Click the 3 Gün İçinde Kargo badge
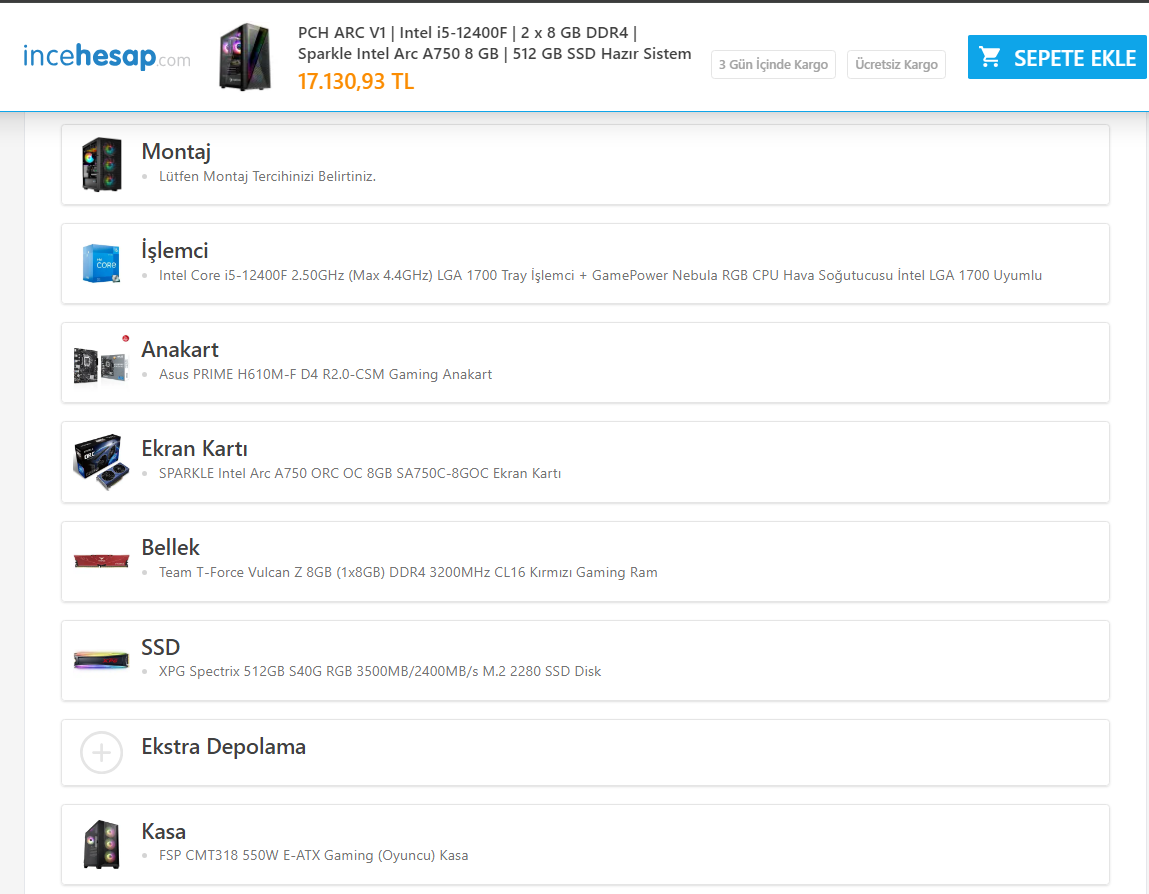 [x=773, y=65]
